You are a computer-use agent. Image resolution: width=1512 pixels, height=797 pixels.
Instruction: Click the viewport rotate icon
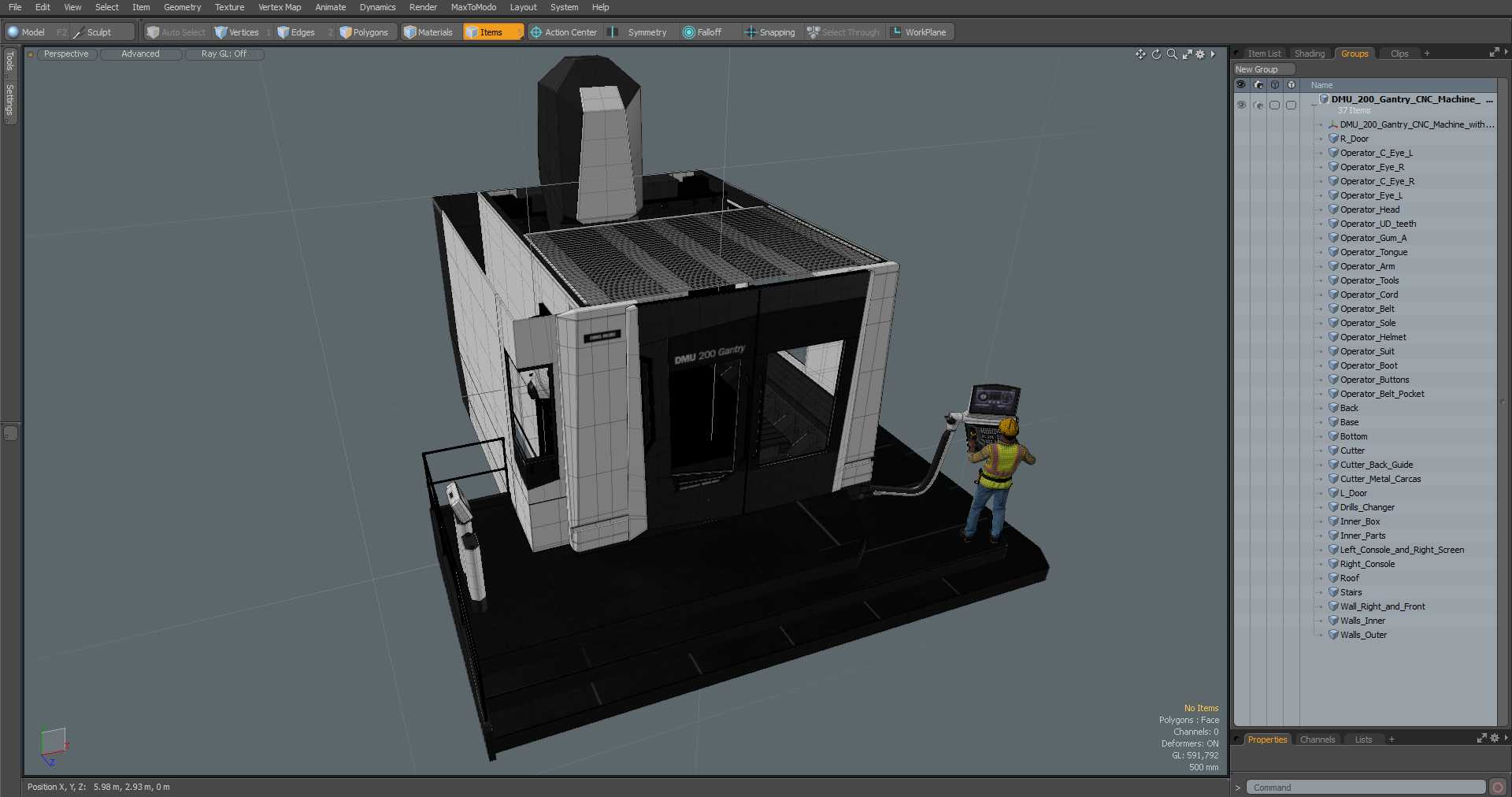pyautogui.click(x=1156, y=54)
